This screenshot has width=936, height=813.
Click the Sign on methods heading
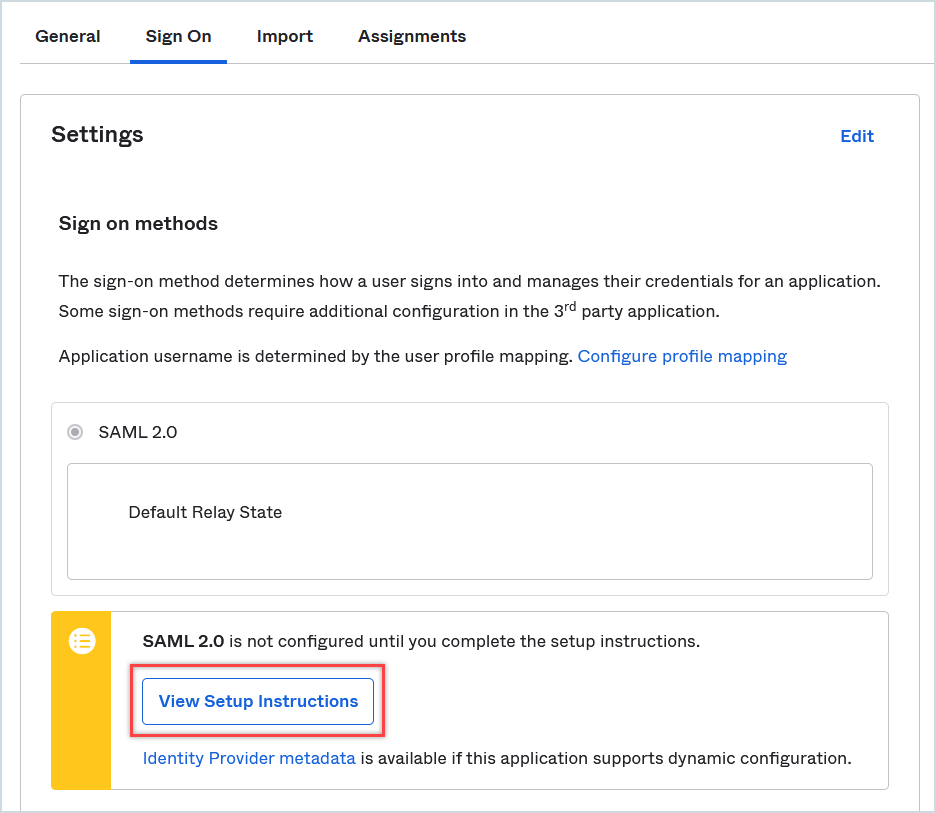(x=138, y=223)
